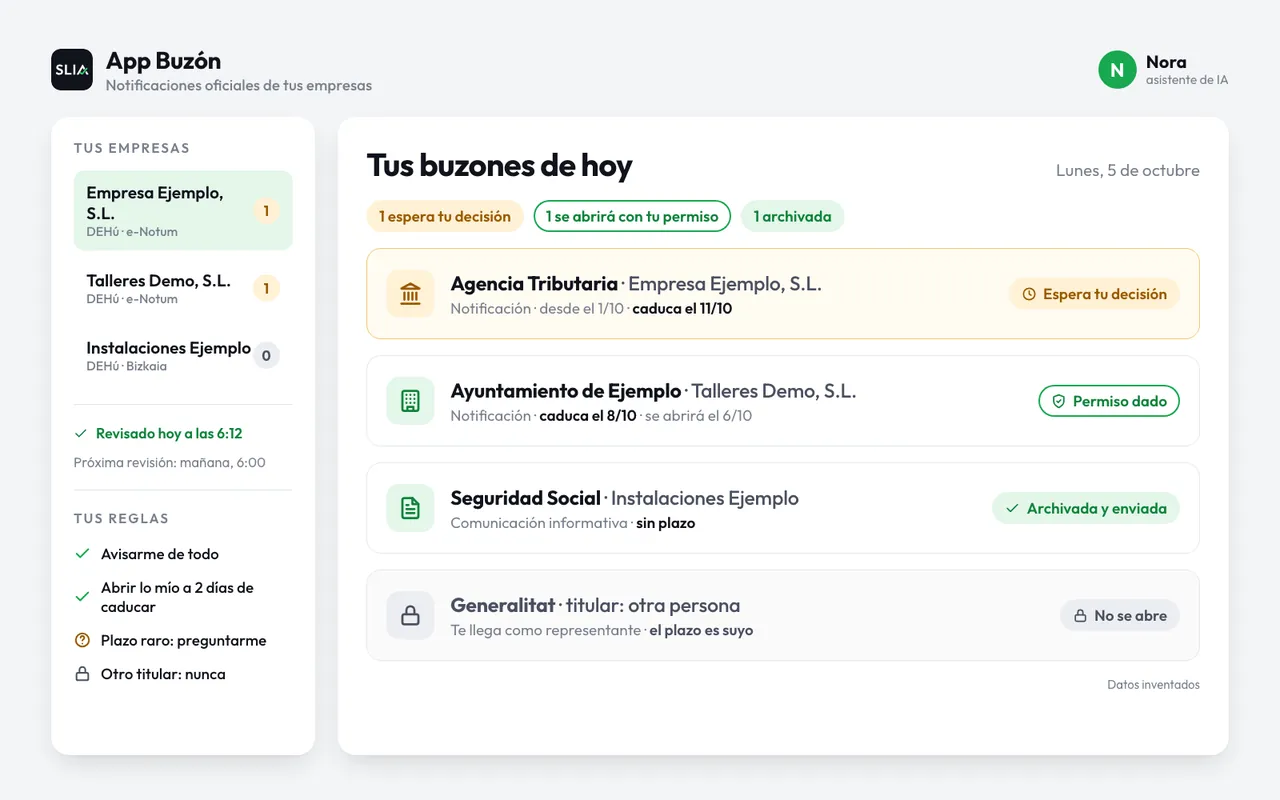Screen dimensions: 1280x800
Task: Click 'Próxima revisión: mañana, 6:00' text
Action: point(170,462)
